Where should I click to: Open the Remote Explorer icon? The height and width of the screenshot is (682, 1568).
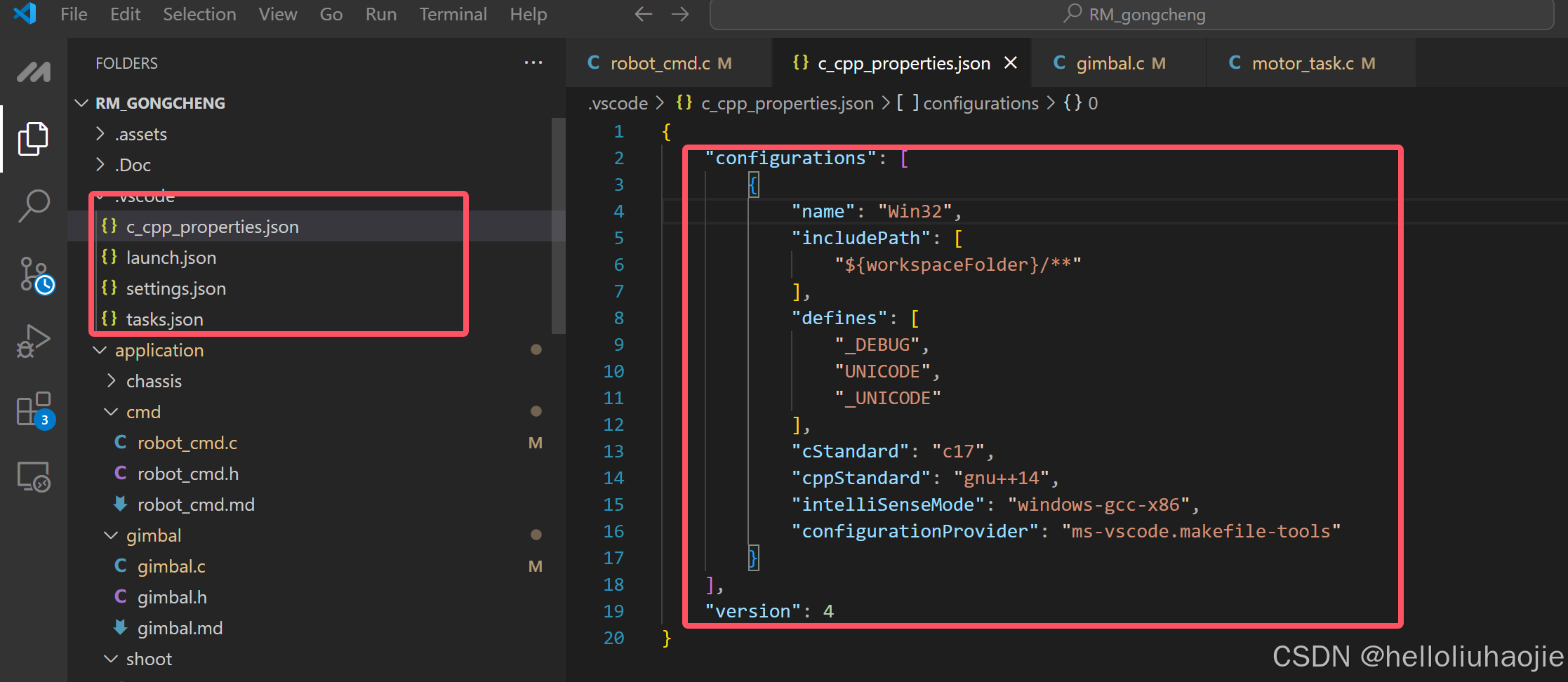click(33, 477)
